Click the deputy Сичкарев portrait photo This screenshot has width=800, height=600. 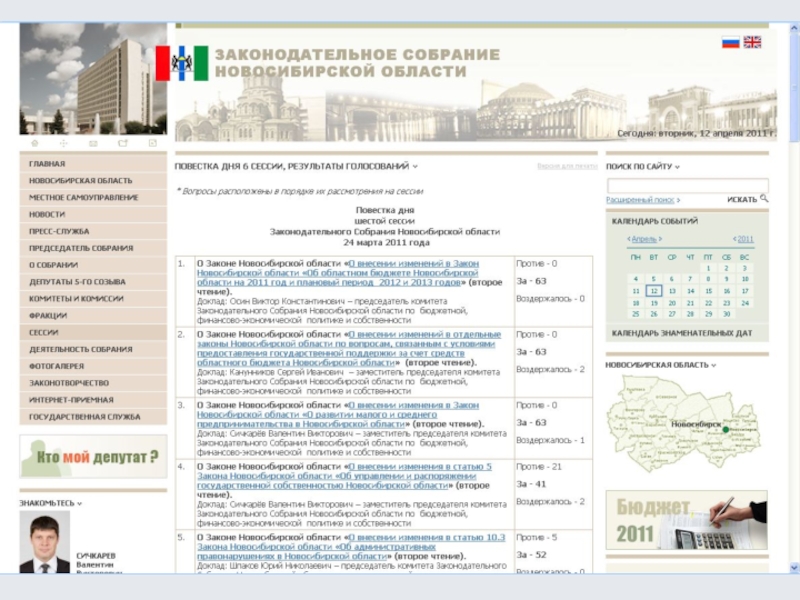(45, 542)
